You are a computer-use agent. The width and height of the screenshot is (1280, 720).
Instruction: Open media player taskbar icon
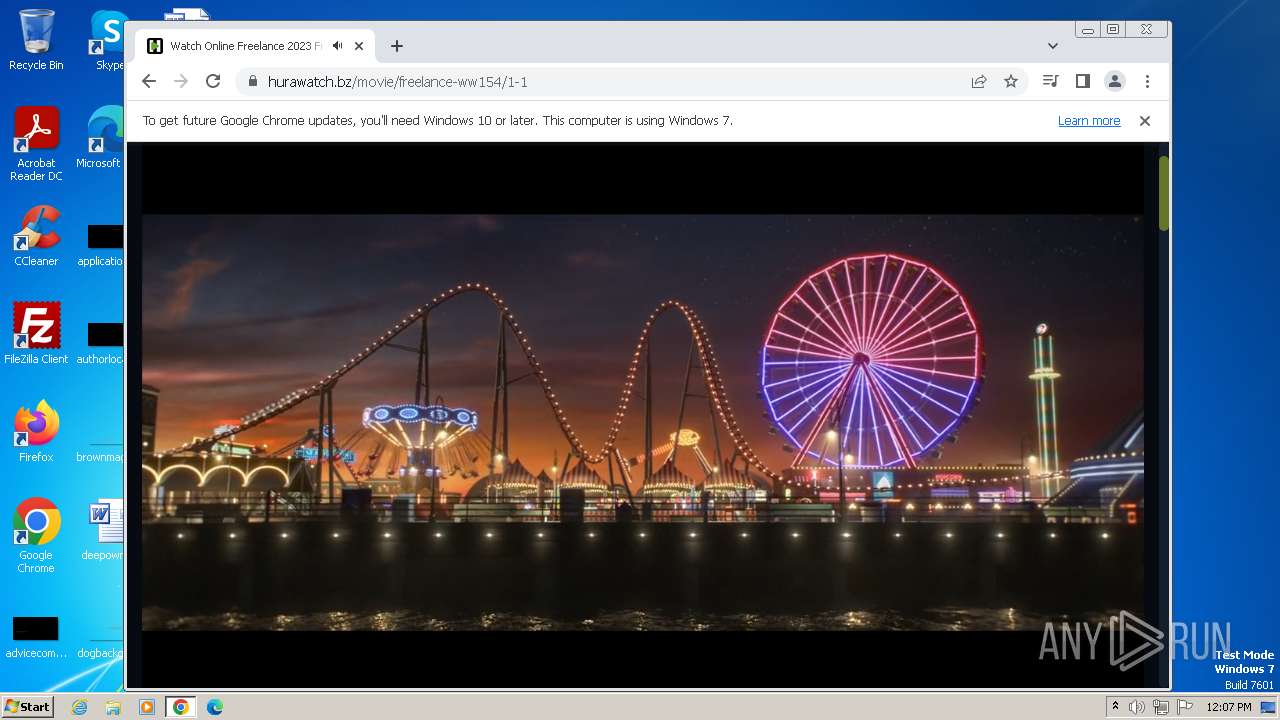click(147, 707)
